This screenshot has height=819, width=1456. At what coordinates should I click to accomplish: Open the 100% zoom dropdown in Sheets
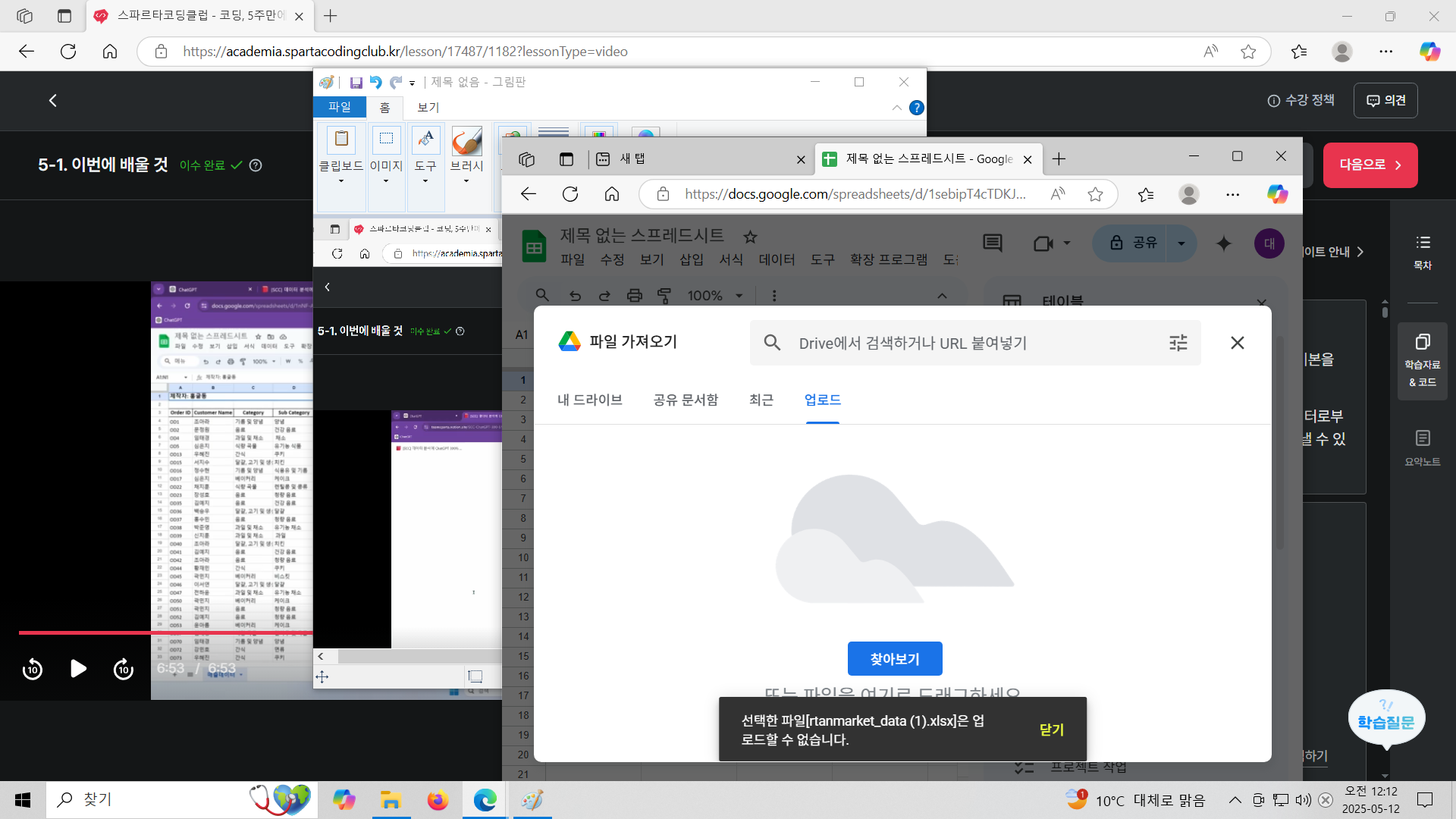pos(715,296)
